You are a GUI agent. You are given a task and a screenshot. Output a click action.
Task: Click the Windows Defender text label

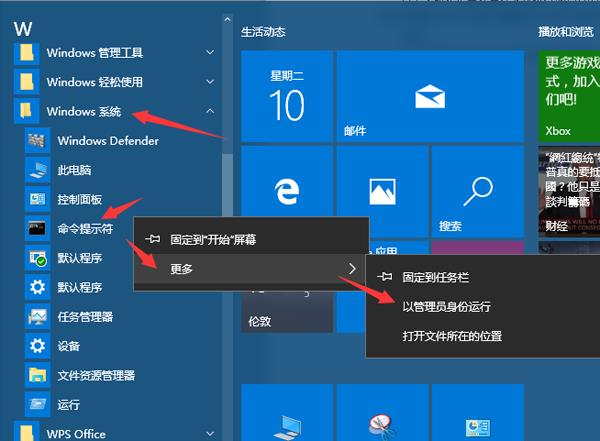(108, 141)
